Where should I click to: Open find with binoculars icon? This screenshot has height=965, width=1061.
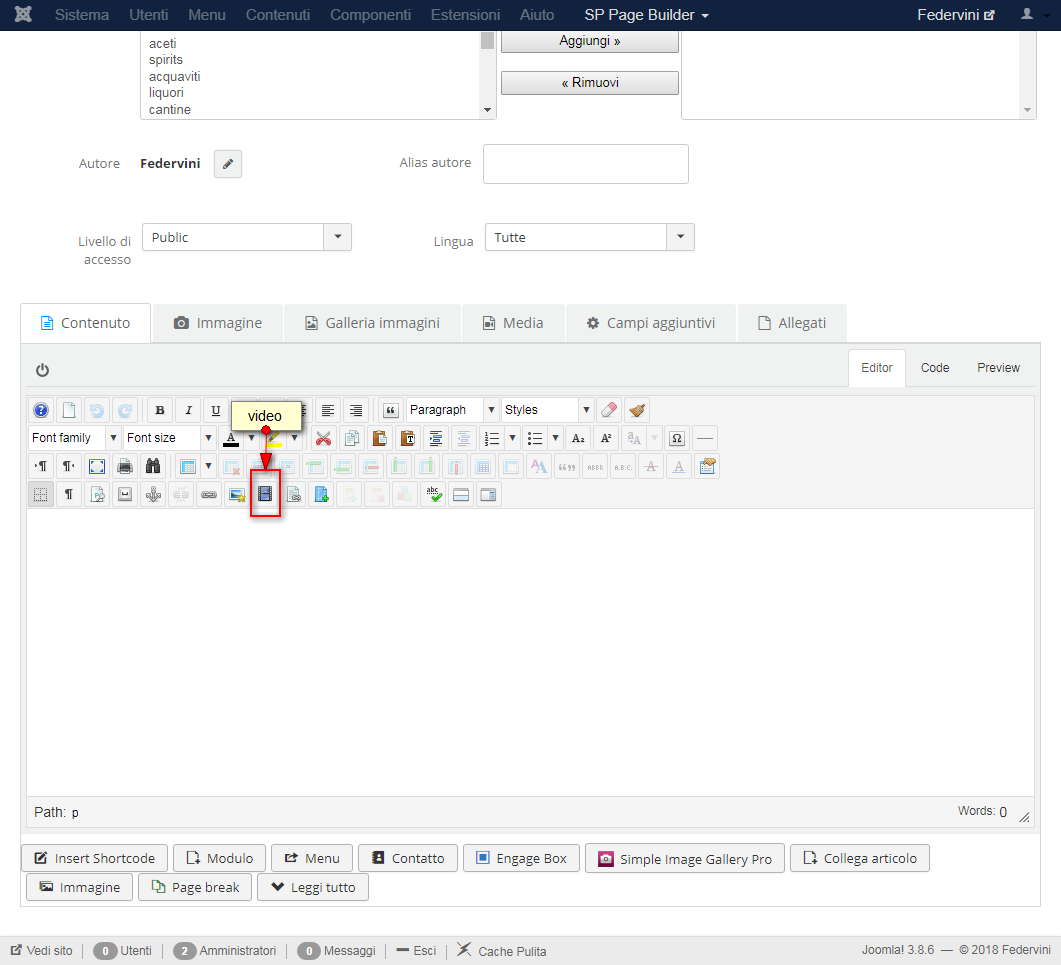(154, 466)
